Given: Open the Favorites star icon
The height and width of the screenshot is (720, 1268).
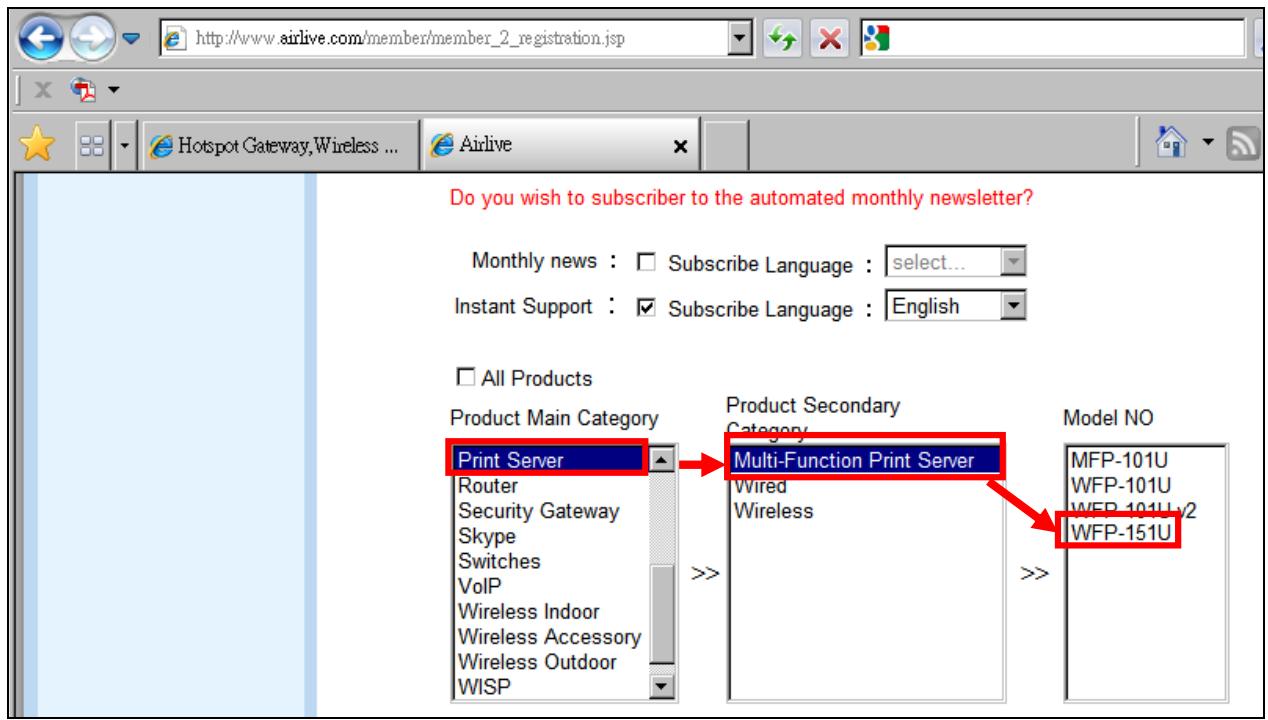Looking at the screenshot, I should coord(38,146).
